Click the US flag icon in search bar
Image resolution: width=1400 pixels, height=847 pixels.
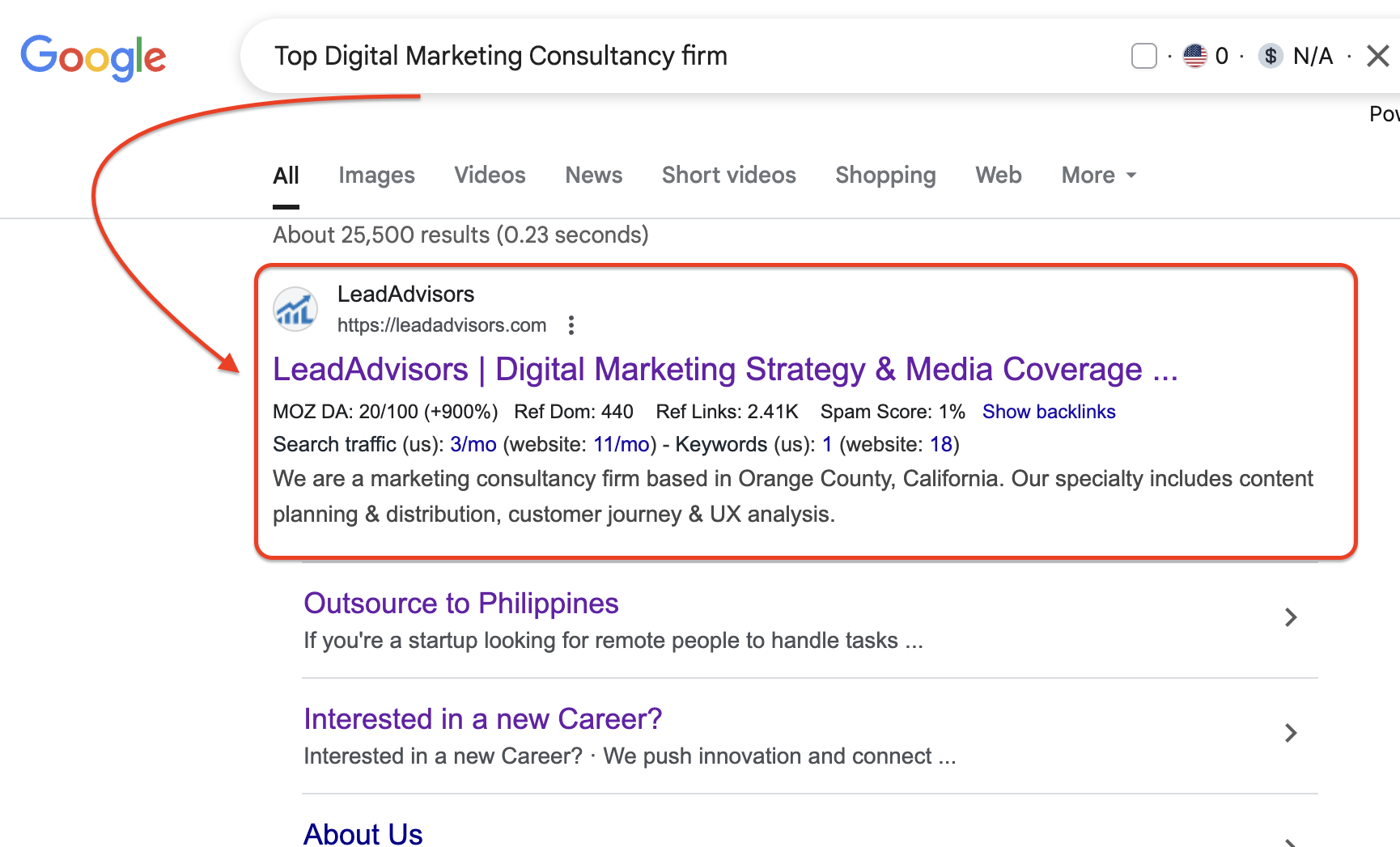click(x=1194, y=56)
